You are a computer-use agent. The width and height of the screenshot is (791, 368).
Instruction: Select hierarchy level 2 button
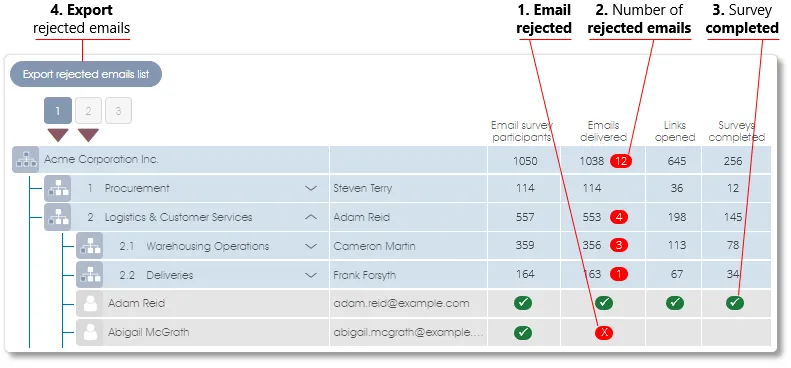[x=88, y=111]
